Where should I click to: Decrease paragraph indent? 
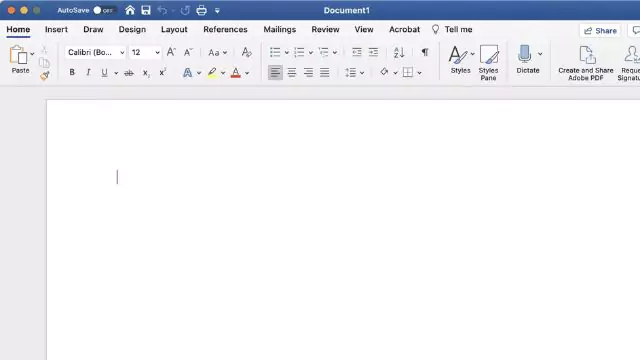357,52
